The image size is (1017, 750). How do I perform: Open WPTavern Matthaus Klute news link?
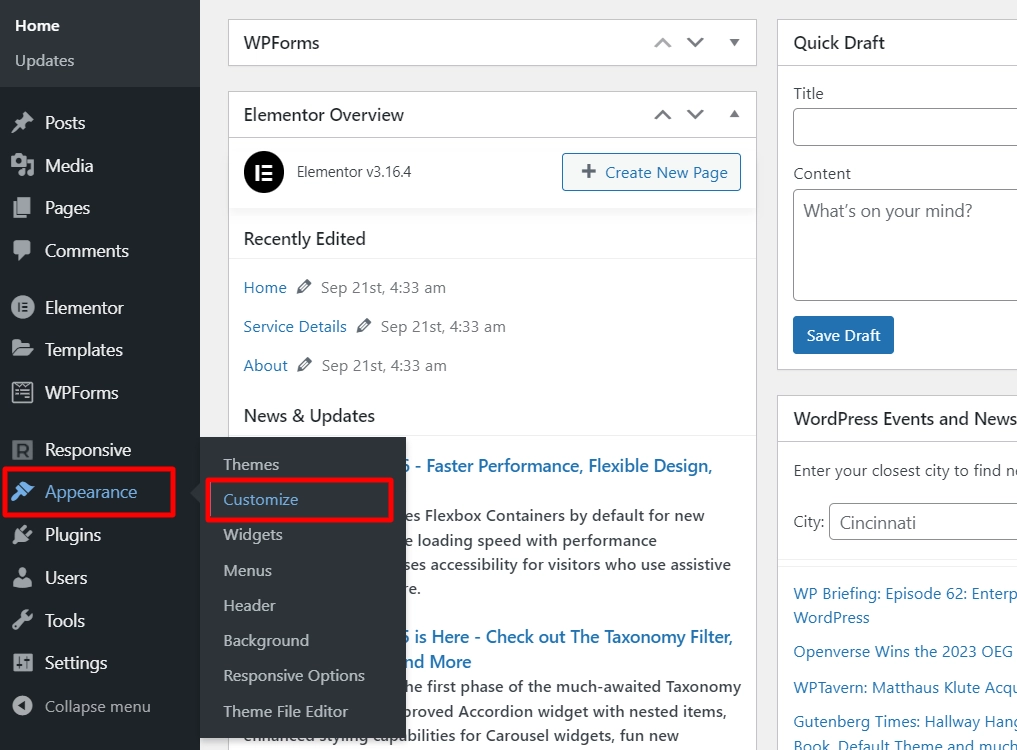pyautogui.click(x=905, y=687)
